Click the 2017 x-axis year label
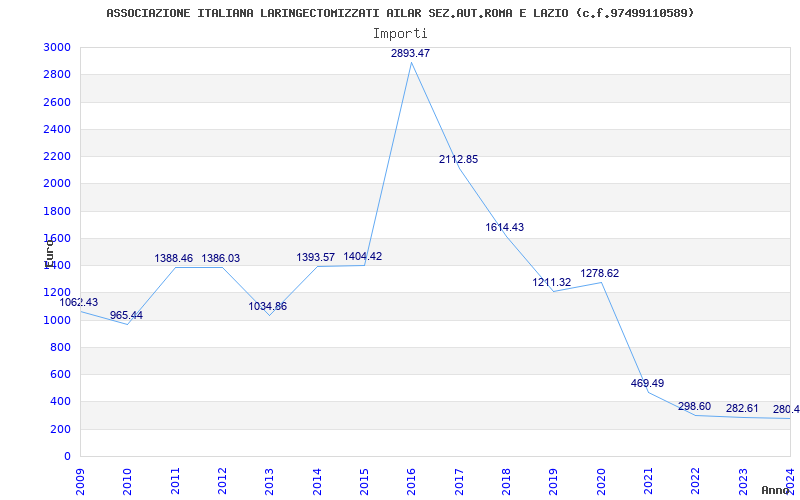The width and height of the screenshot is (800, 500). pos(459,481)
